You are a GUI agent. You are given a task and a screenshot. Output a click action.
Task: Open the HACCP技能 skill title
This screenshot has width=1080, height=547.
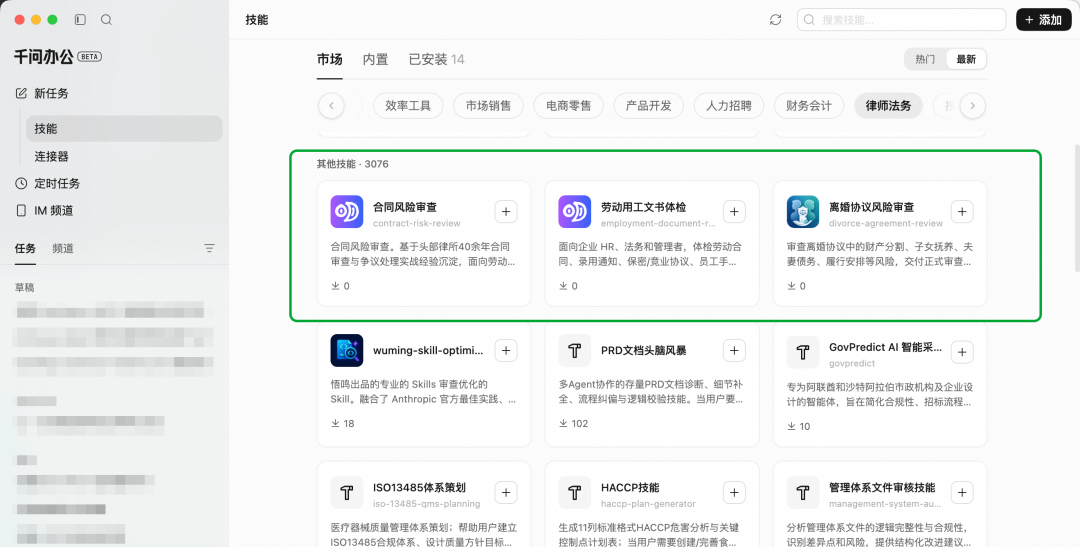630,487
